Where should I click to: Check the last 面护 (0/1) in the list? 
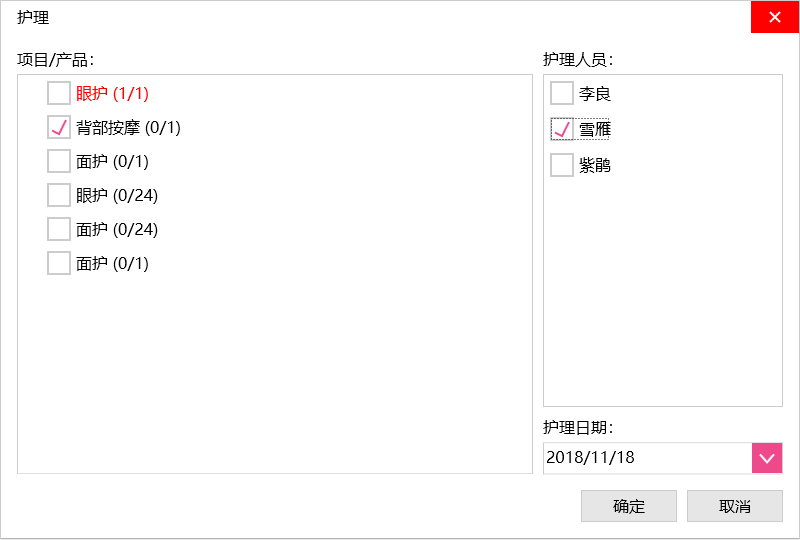point(59,264)
